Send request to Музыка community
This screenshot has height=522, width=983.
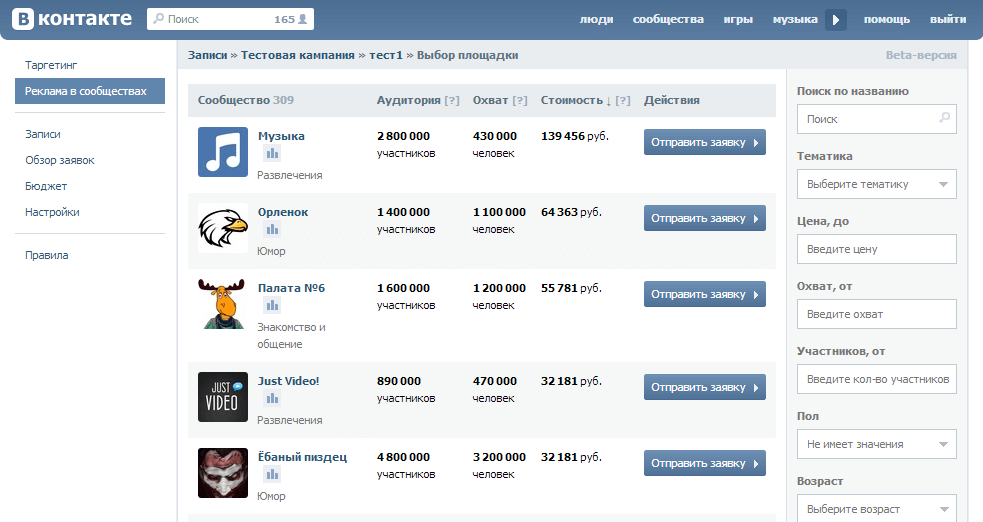(705, 142)
